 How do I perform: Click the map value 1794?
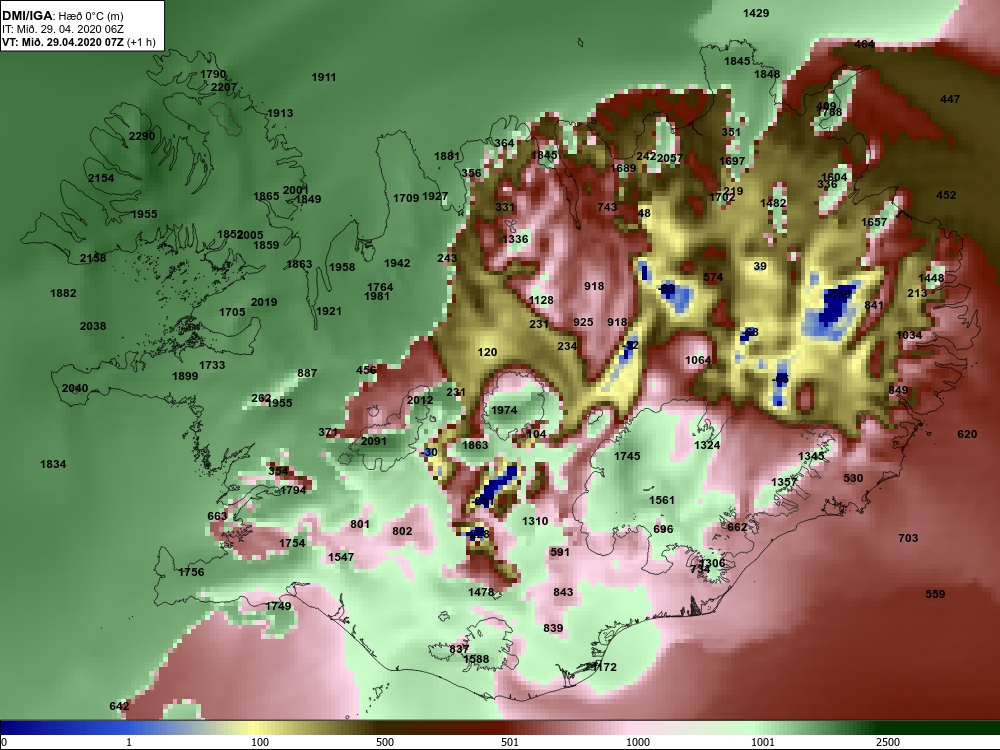coord(293,490)
